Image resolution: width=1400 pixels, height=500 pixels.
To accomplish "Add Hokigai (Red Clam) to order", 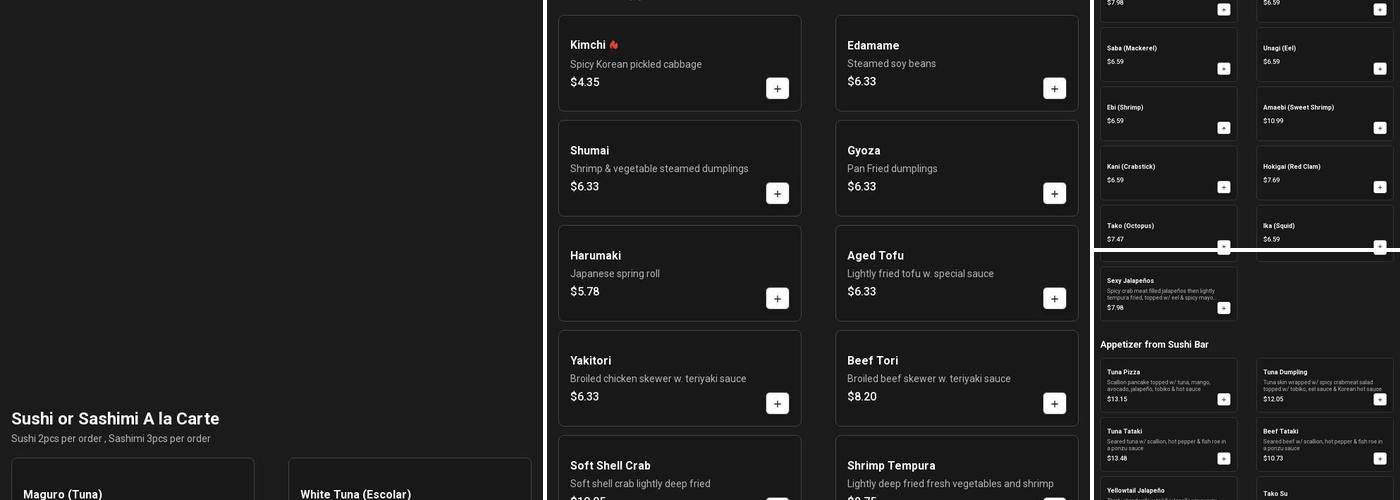I will [1379, 187].
